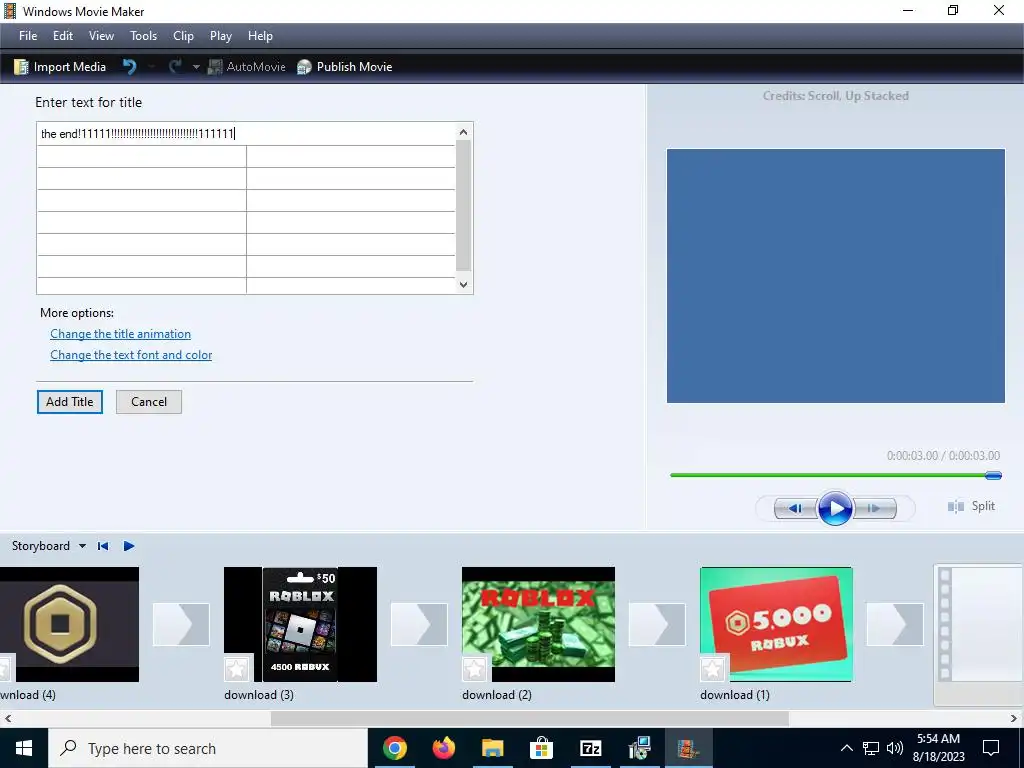Click the preview seek bar handle
The height and width of the screenshot is (768, 1024).
click(x=993, y=475)
